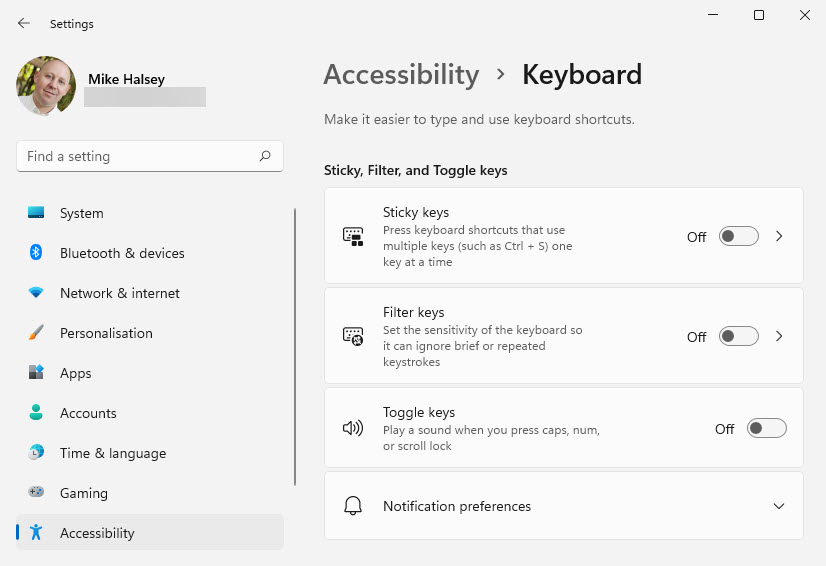Click the Bluetooth & devices icon

click(36, 253)
